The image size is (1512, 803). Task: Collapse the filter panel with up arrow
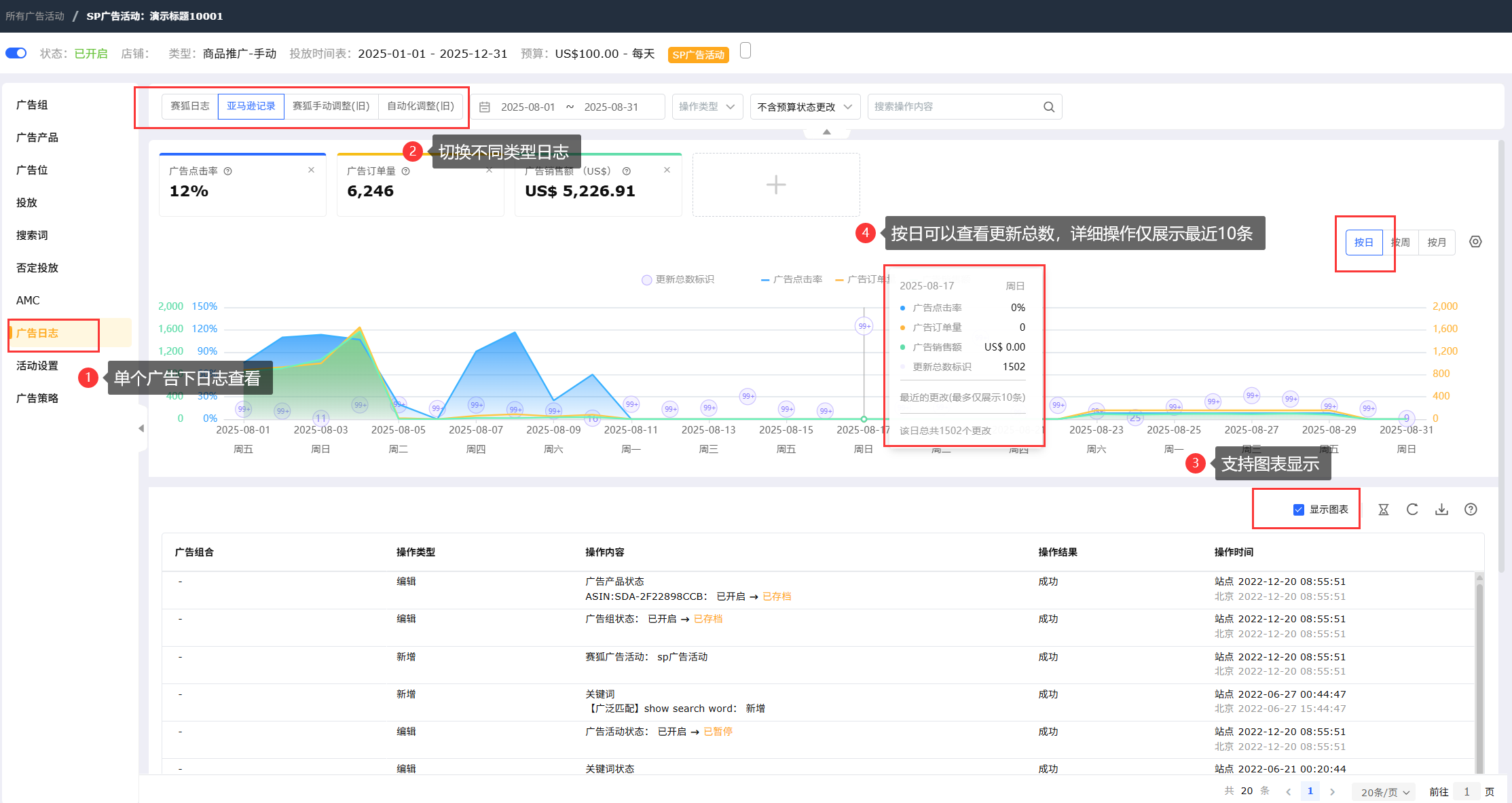point(826,132)
